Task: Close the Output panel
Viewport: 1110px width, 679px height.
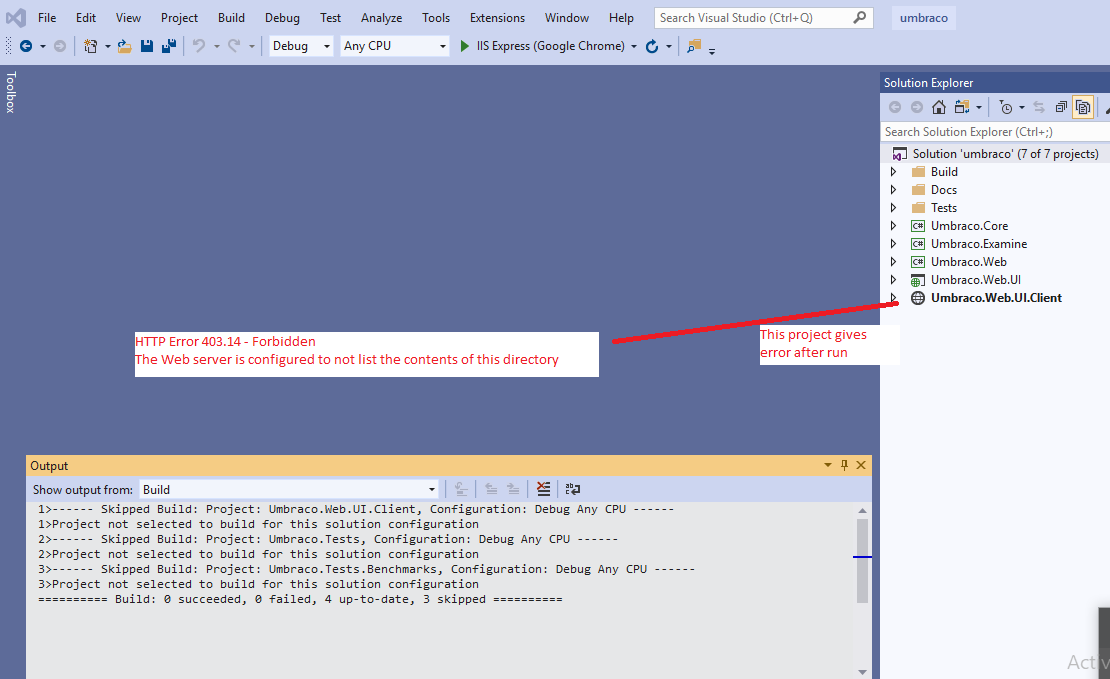Action: (861, 465)
